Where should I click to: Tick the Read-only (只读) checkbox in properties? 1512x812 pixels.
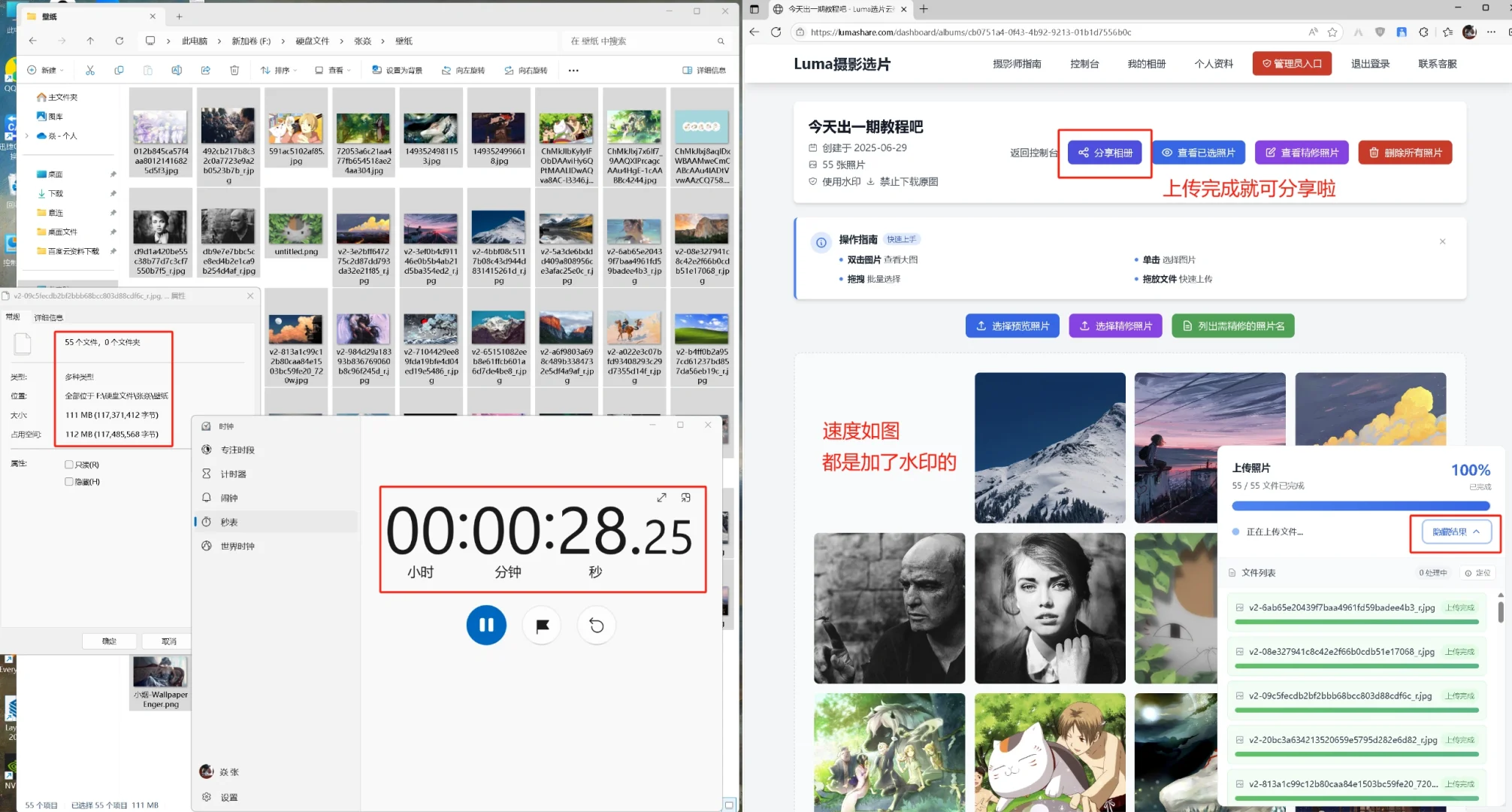[x=69, y=465]
